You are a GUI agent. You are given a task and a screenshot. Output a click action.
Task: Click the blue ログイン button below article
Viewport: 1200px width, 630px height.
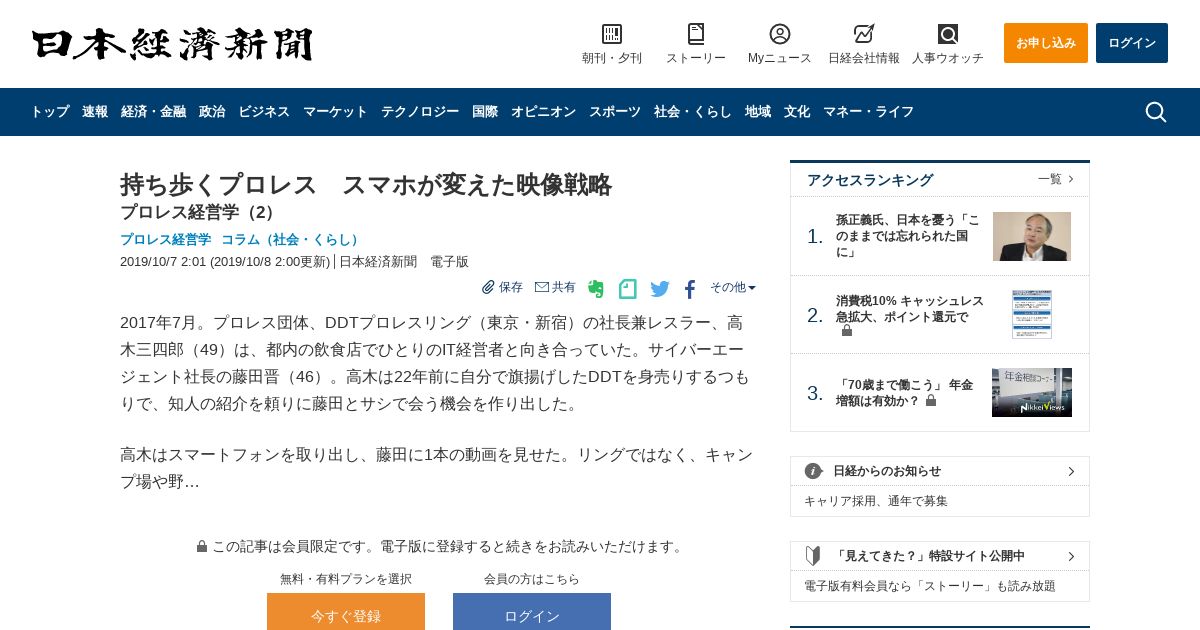click(532, 612)
